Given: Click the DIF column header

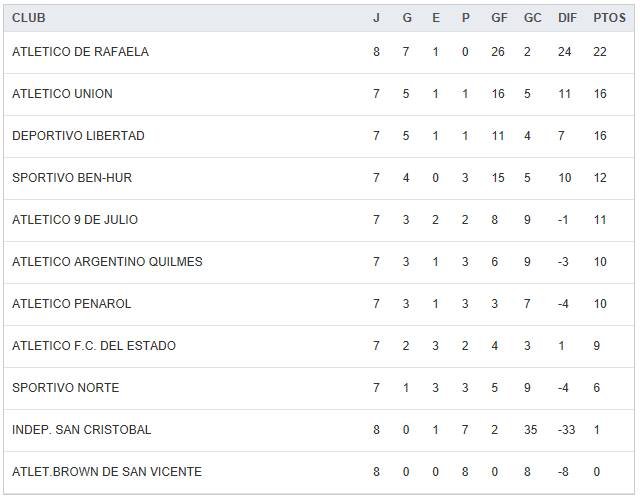Looking at the screenshot, I should [567, 18].
